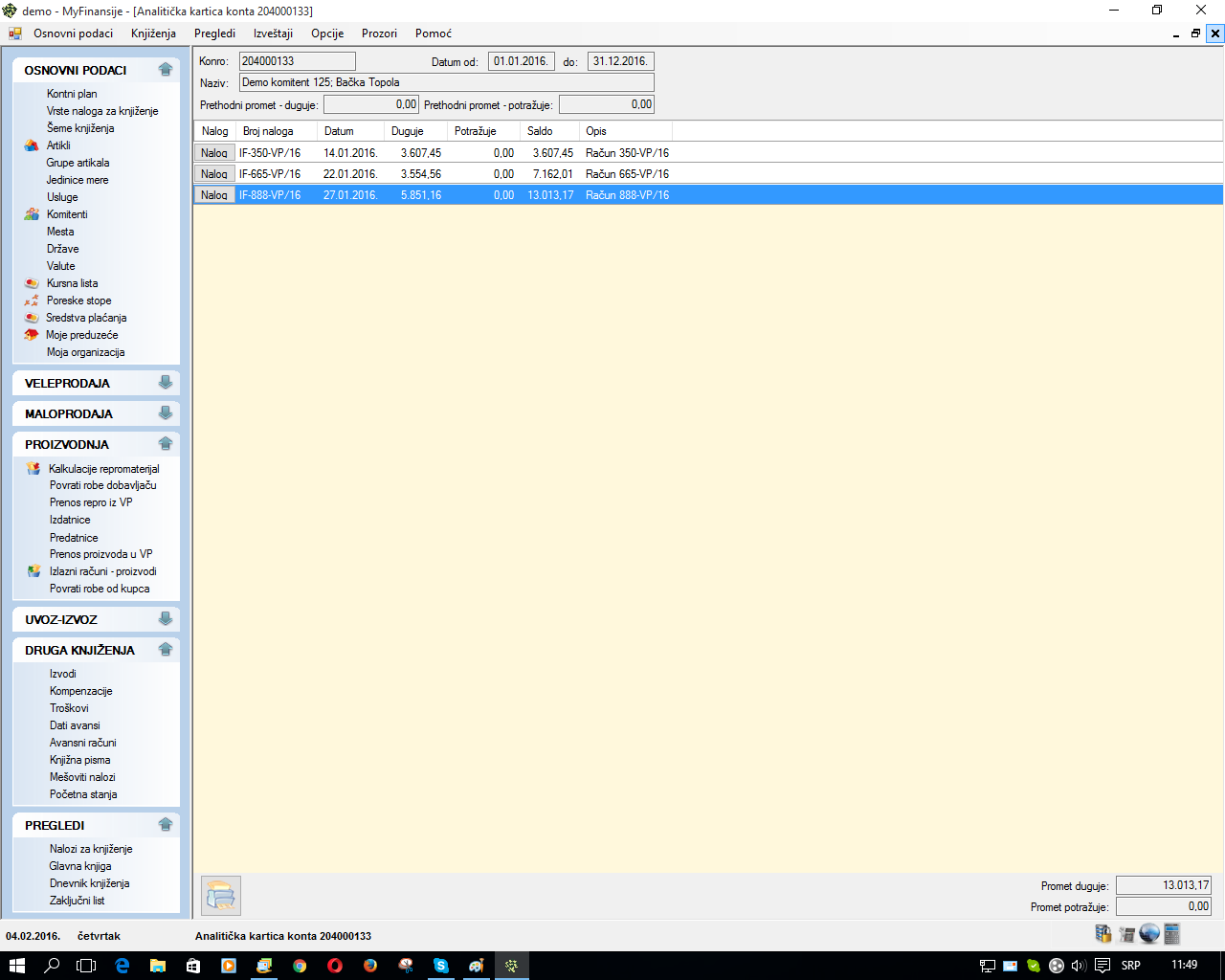Collapse the OSNOVNI PODACI panel

coord(166,70)
